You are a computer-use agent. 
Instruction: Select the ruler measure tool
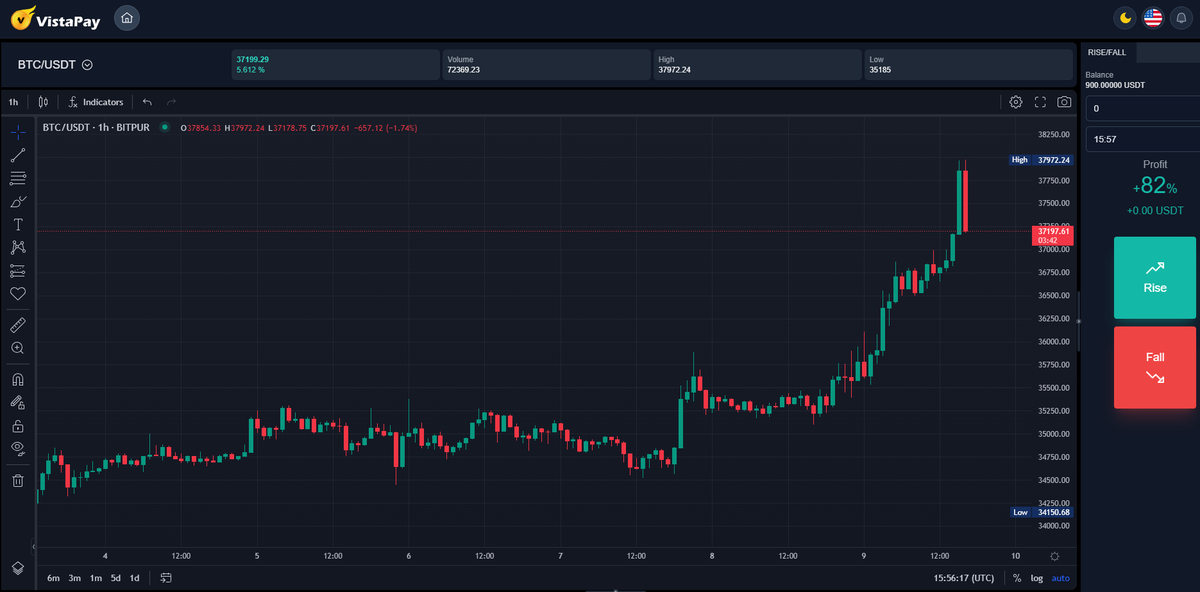(17, 325)
